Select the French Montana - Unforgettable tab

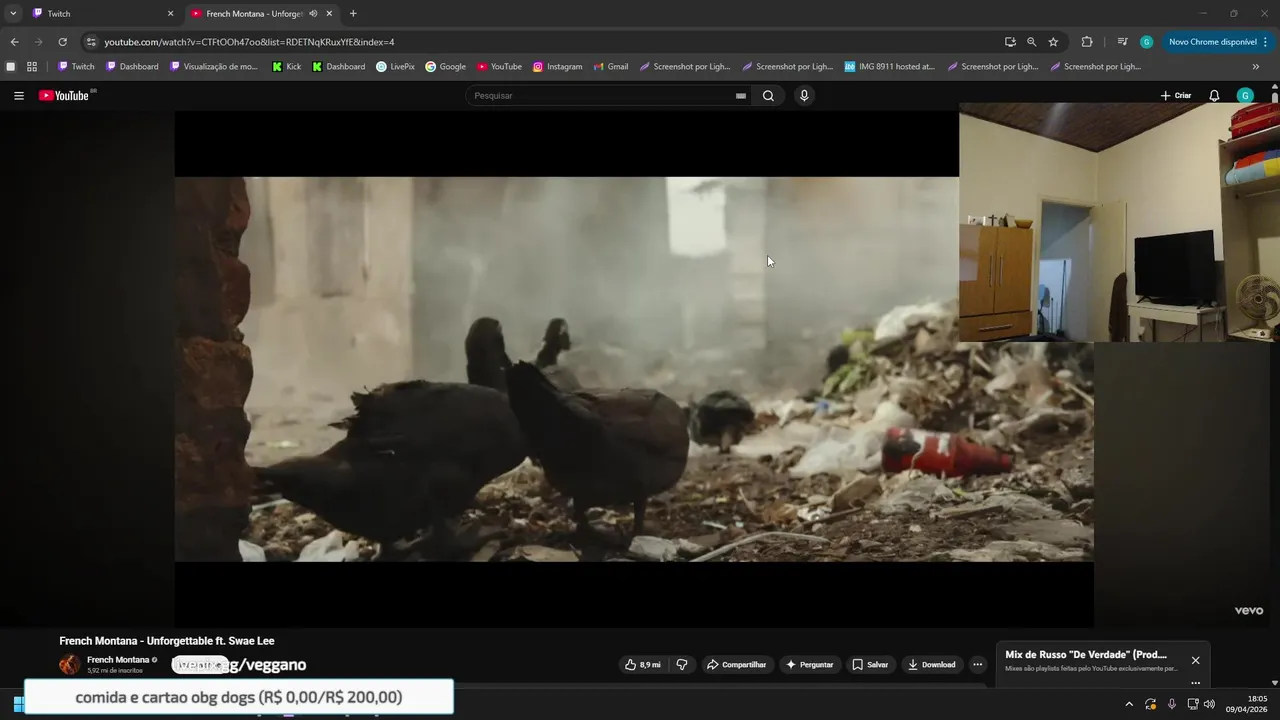click(262, 14)
